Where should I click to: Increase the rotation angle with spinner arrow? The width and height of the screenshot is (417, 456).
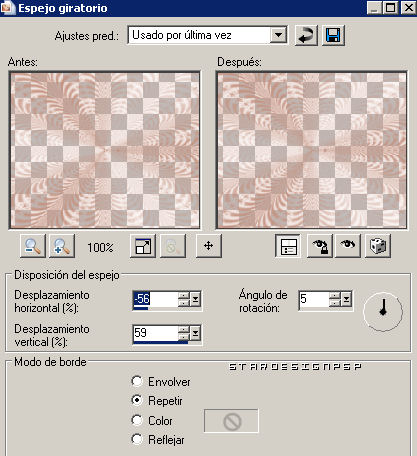[335, 295]
